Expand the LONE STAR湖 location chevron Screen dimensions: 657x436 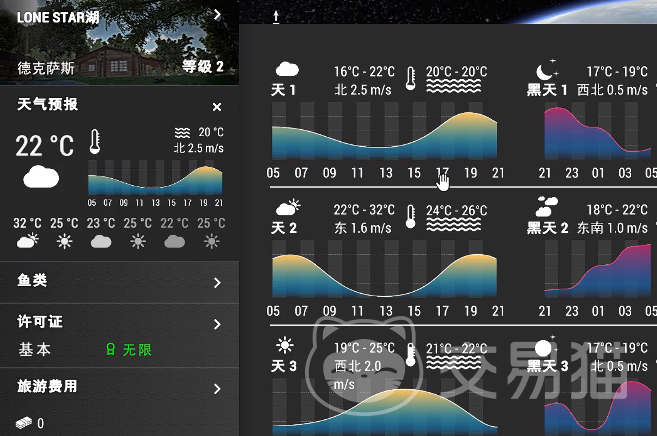tap(217, 15)
